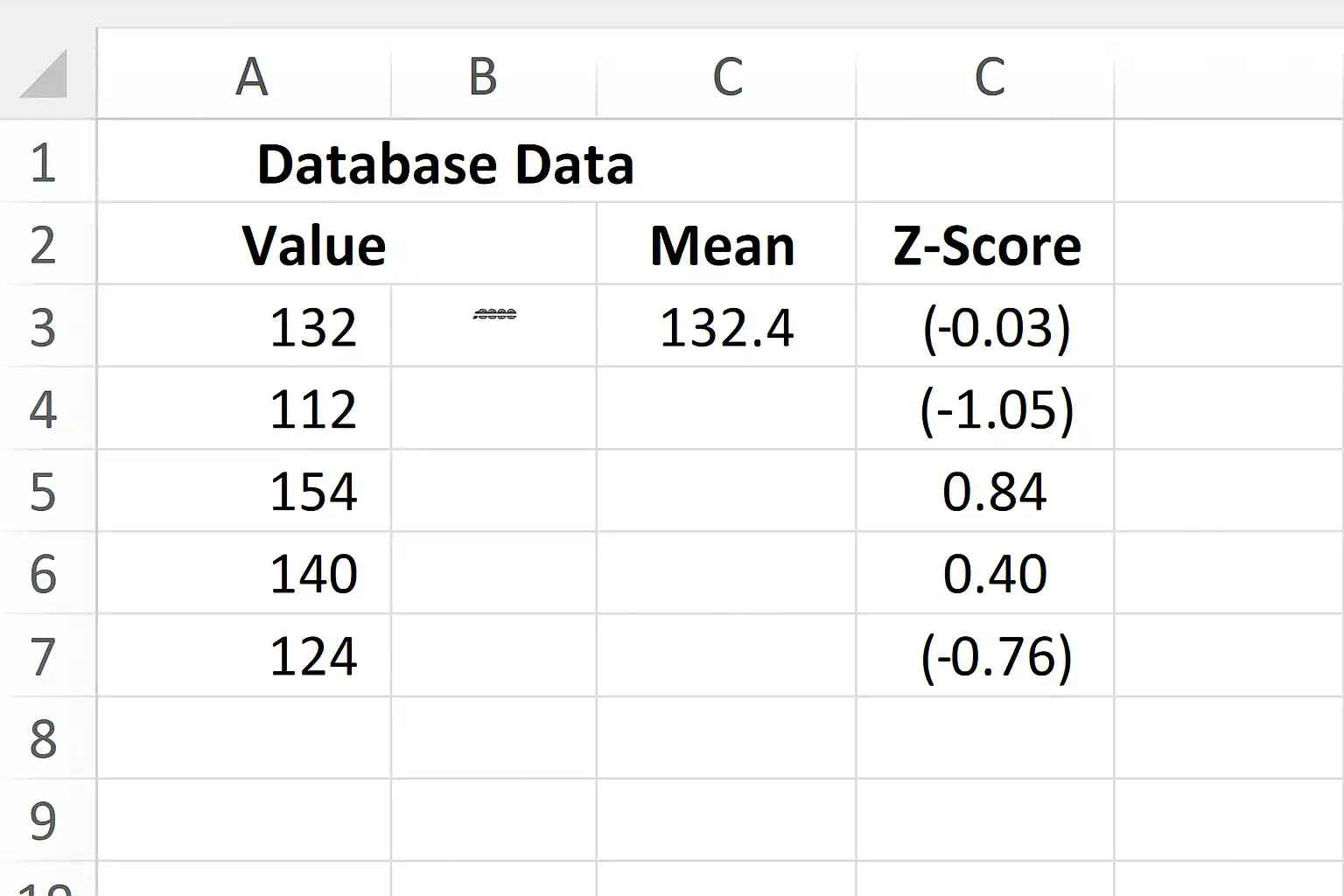1344x896 pixels.
Task: Select the cell with value 124
Action: coord(244,655)
